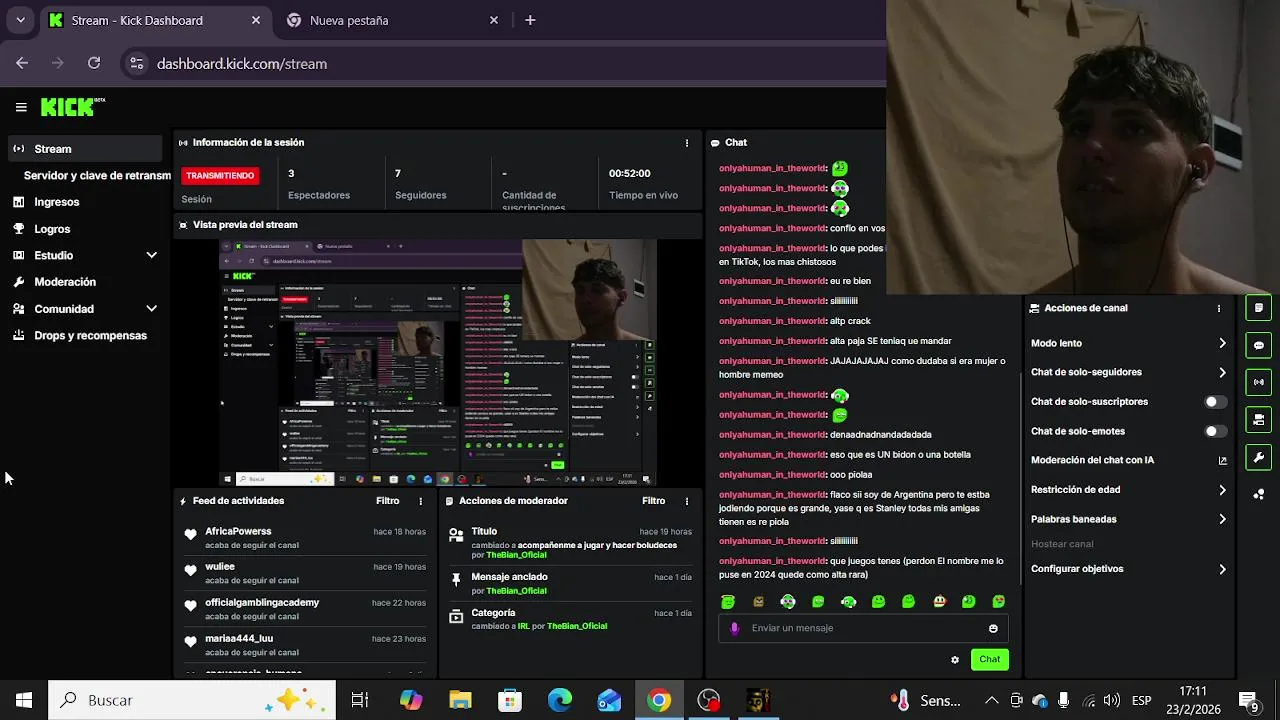1280x720 pixels.
Task: Click the stream preview thumbnail
Action: [x=438, y=362]
